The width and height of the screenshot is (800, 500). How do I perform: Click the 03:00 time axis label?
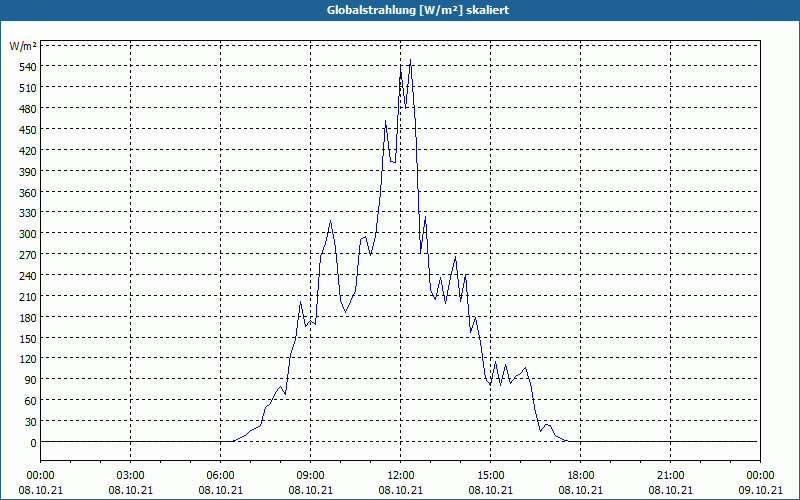[131, 476]
